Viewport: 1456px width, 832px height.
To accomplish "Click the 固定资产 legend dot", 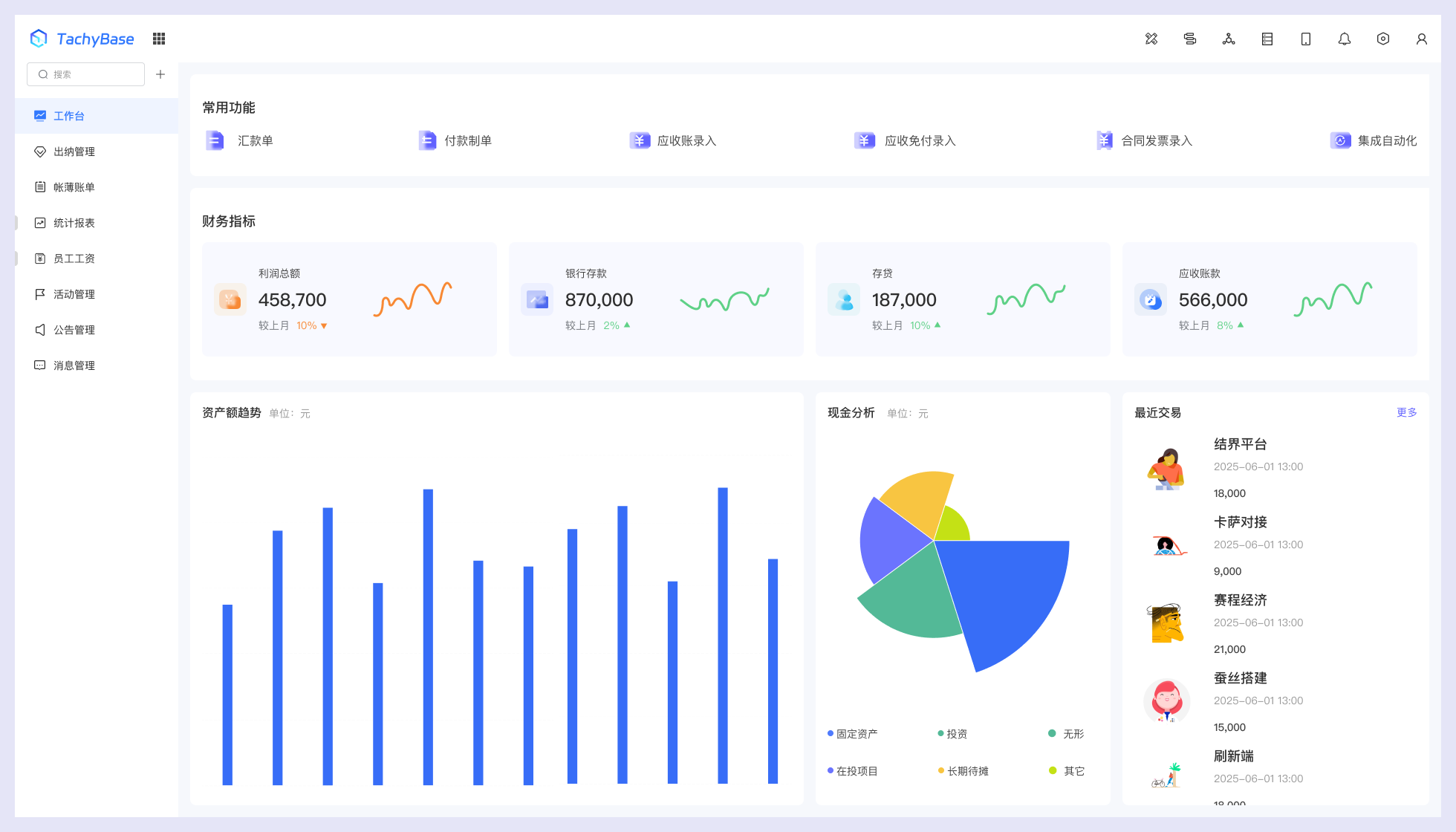I will tap(831, 733).
